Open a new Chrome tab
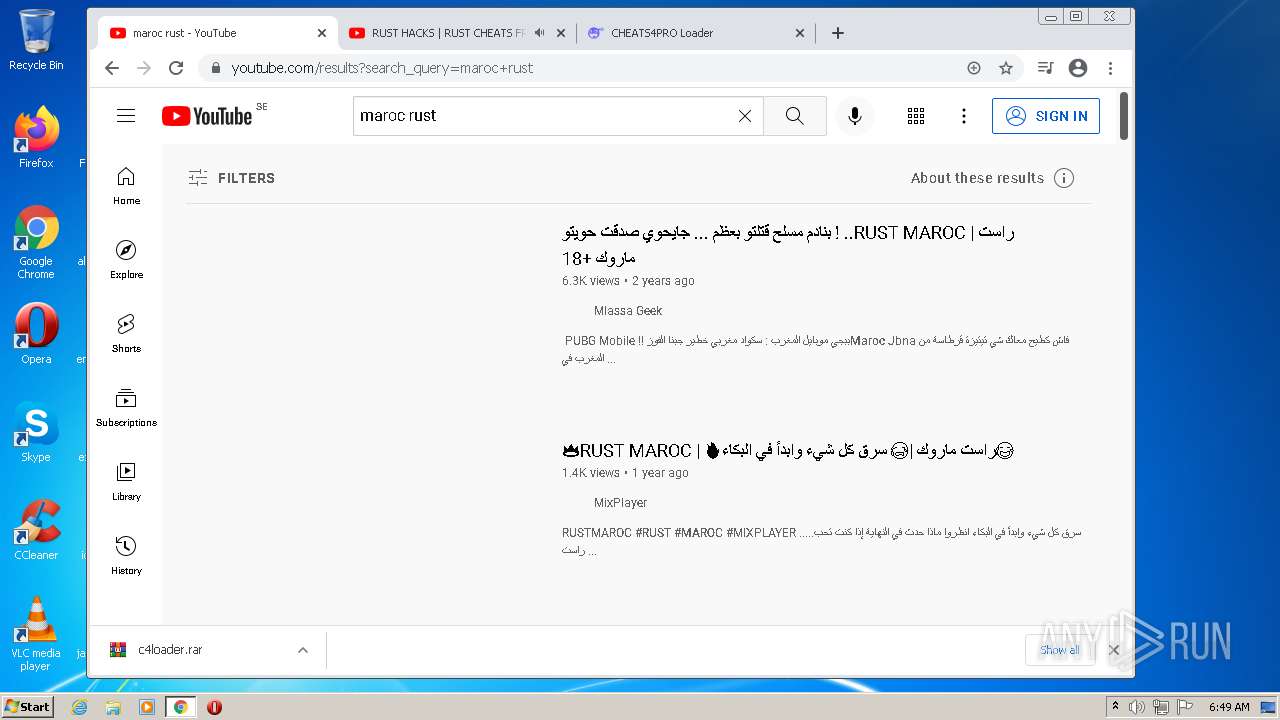Viewport: 1280px width, 720px height. [838, 33]
